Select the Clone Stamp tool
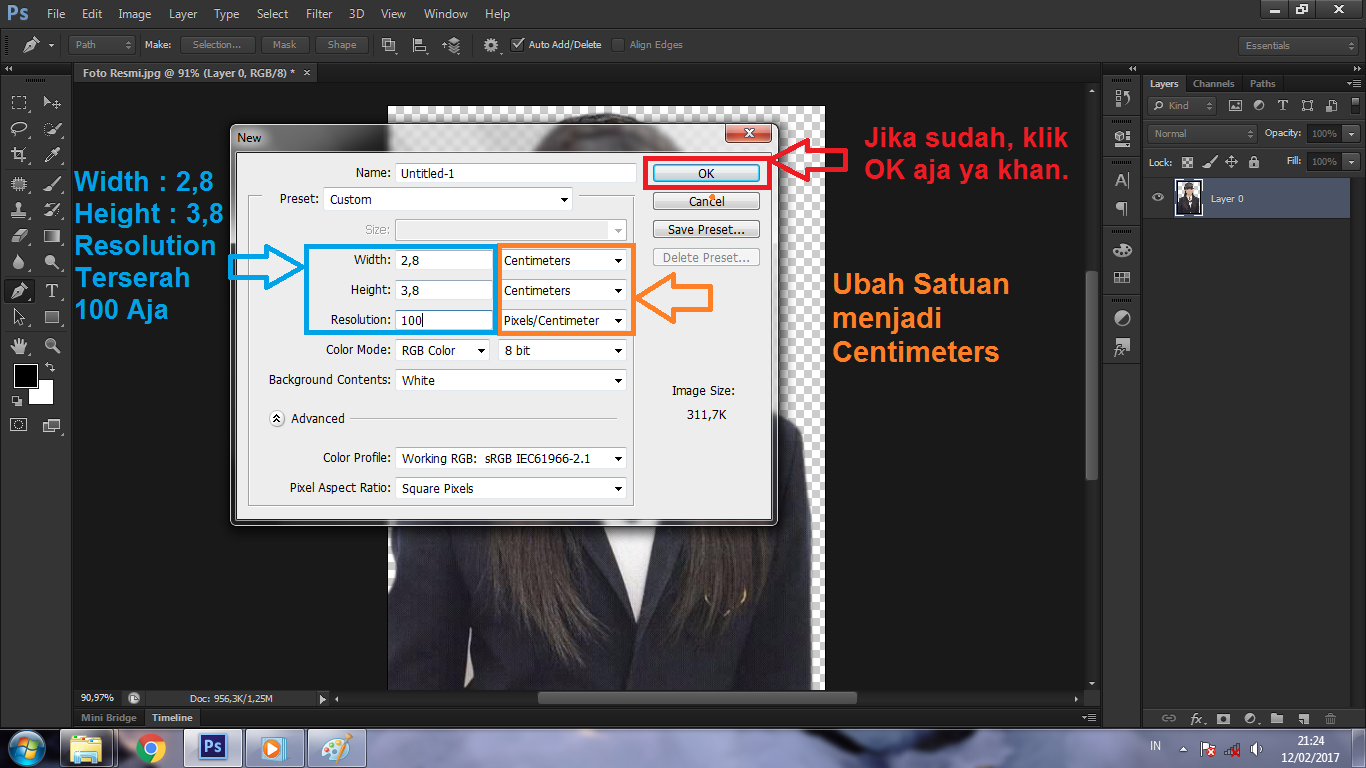This screenshot has width=1366, height=768. pyautogui.click(x=19, y=210)
